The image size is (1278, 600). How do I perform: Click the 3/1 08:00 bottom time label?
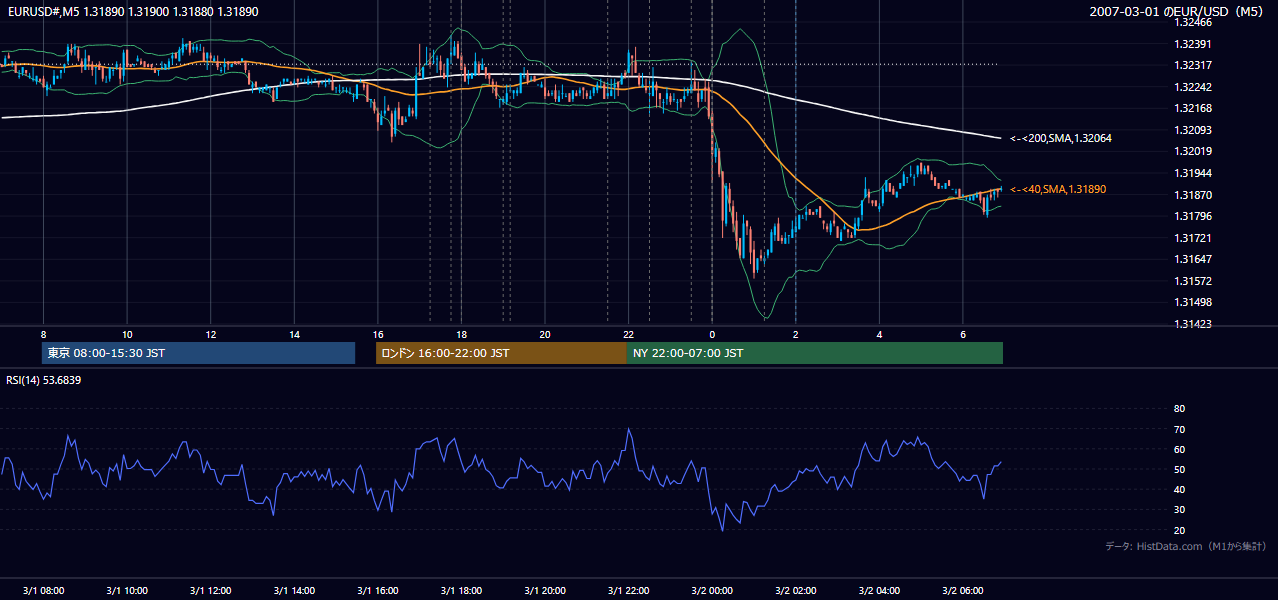point(43,591)
